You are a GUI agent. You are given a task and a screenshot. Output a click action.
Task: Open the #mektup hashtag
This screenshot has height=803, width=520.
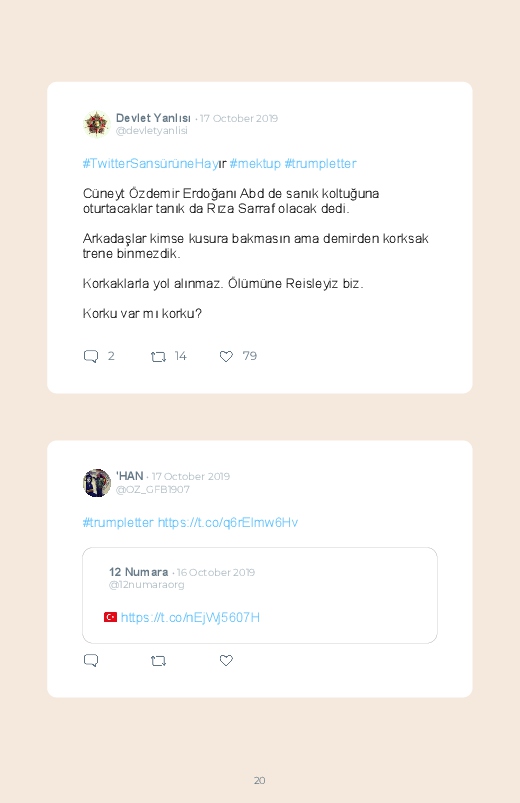(255, 164)
